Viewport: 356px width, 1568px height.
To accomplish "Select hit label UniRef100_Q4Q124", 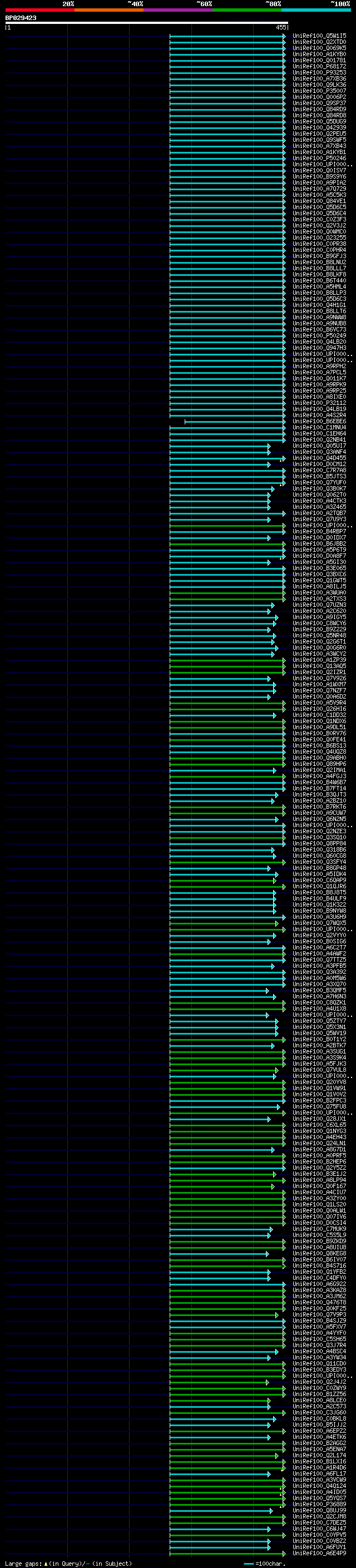I will click(319, 1486).
